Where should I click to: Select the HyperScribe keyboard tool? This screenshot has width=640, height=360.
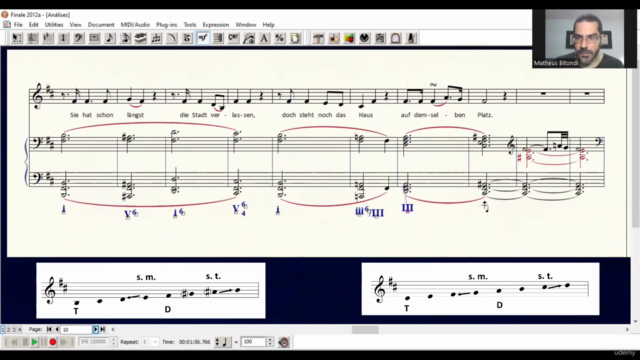tap(141, 38)
